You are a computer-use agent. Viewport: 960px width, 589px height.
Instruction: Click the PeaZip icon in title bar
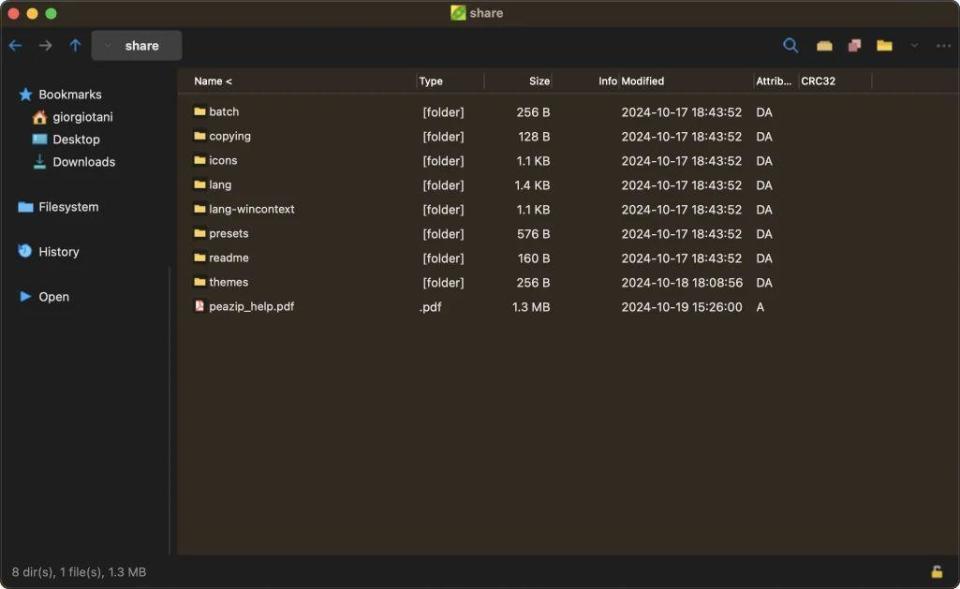458,13
